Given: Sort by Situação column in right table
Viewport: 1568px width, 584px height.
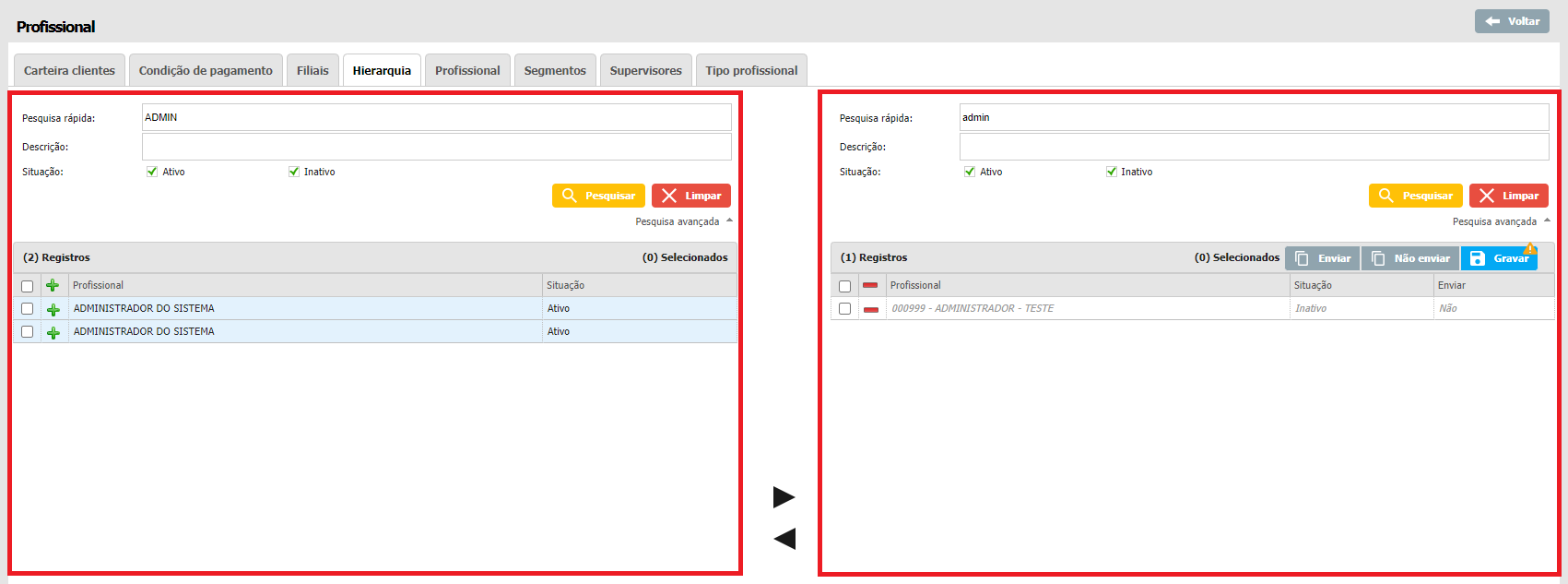Looking at the screenshot, I should click(x=1362, y=286).
